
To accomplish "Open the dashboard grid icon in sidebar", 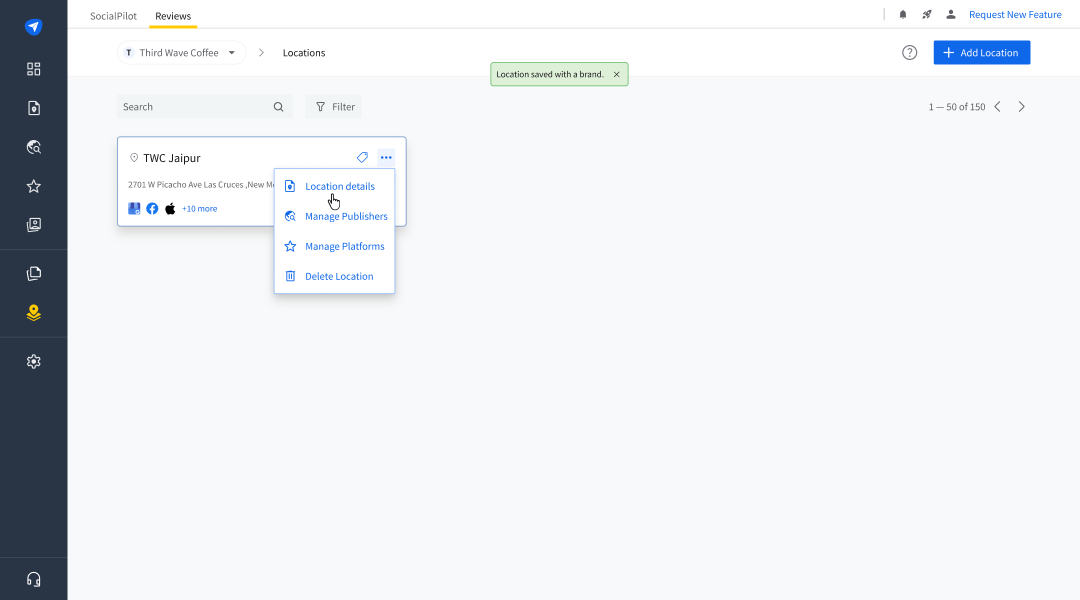I will (x=33, y=69).
